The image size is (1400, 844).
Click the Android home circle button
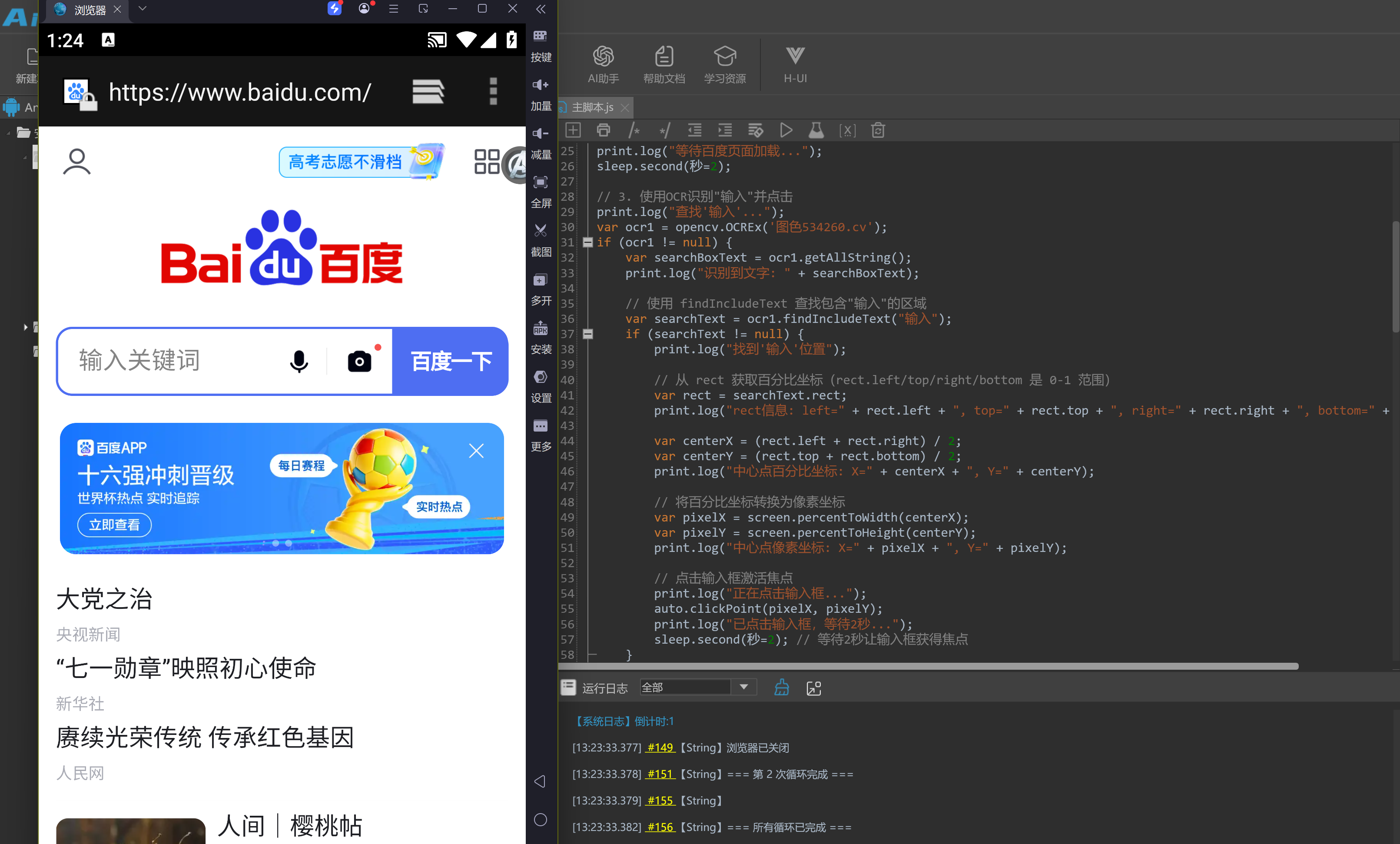coord(540,819)
